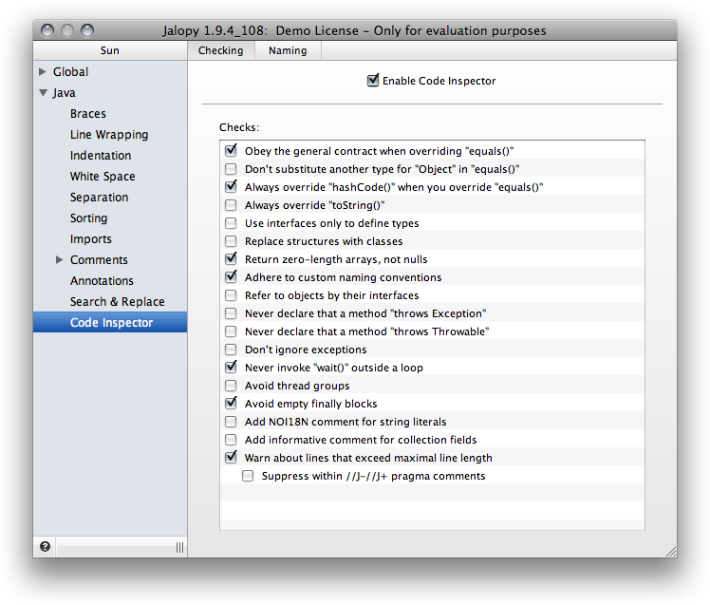Enable Always override toString() check
Image resolution: width=710 pixels, height=605 pixels.
coord(231,205)
